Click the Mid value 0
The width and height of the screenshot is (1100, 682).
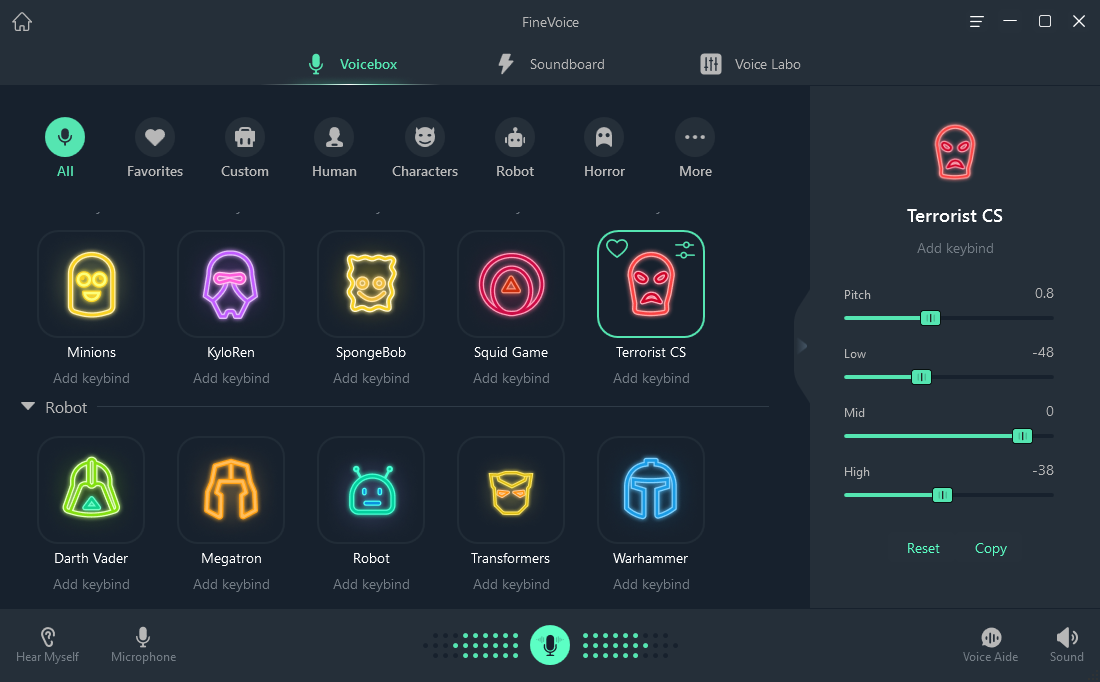pos(1049,411)
